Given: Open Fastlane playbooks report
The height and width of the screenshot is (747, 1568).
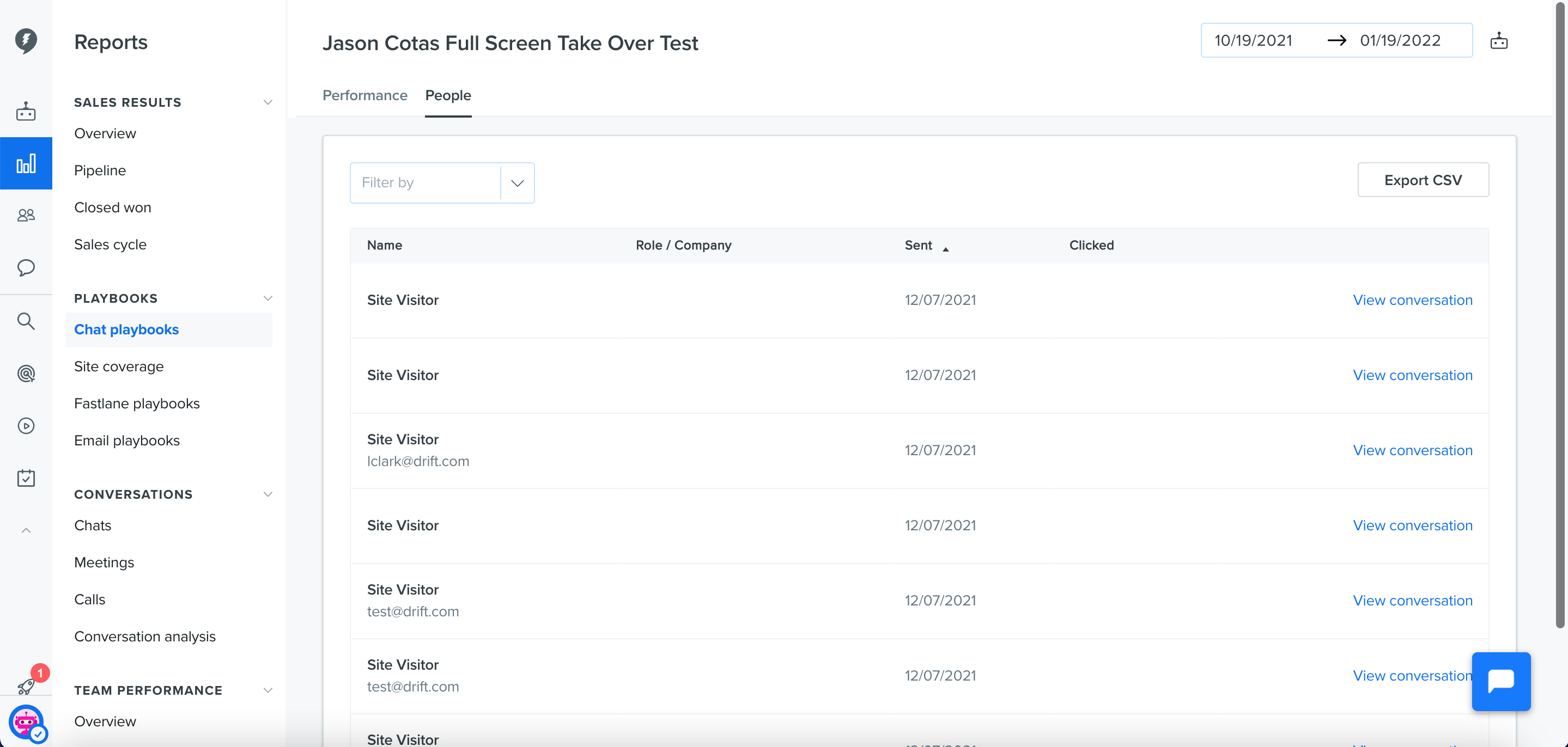Looking at the screenshot, I should point(137,403).
